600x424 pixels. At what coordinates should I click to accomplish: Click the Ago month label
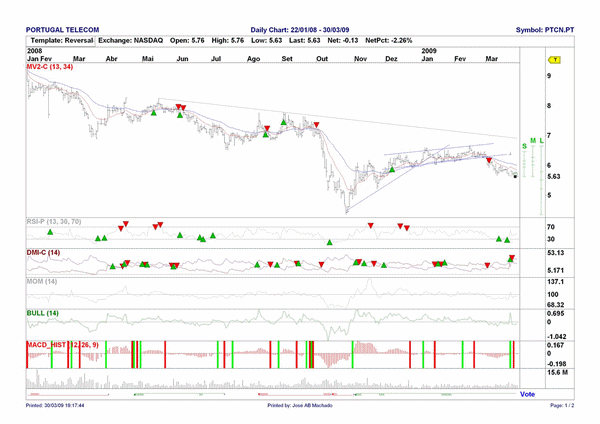[x=253, y=59]
